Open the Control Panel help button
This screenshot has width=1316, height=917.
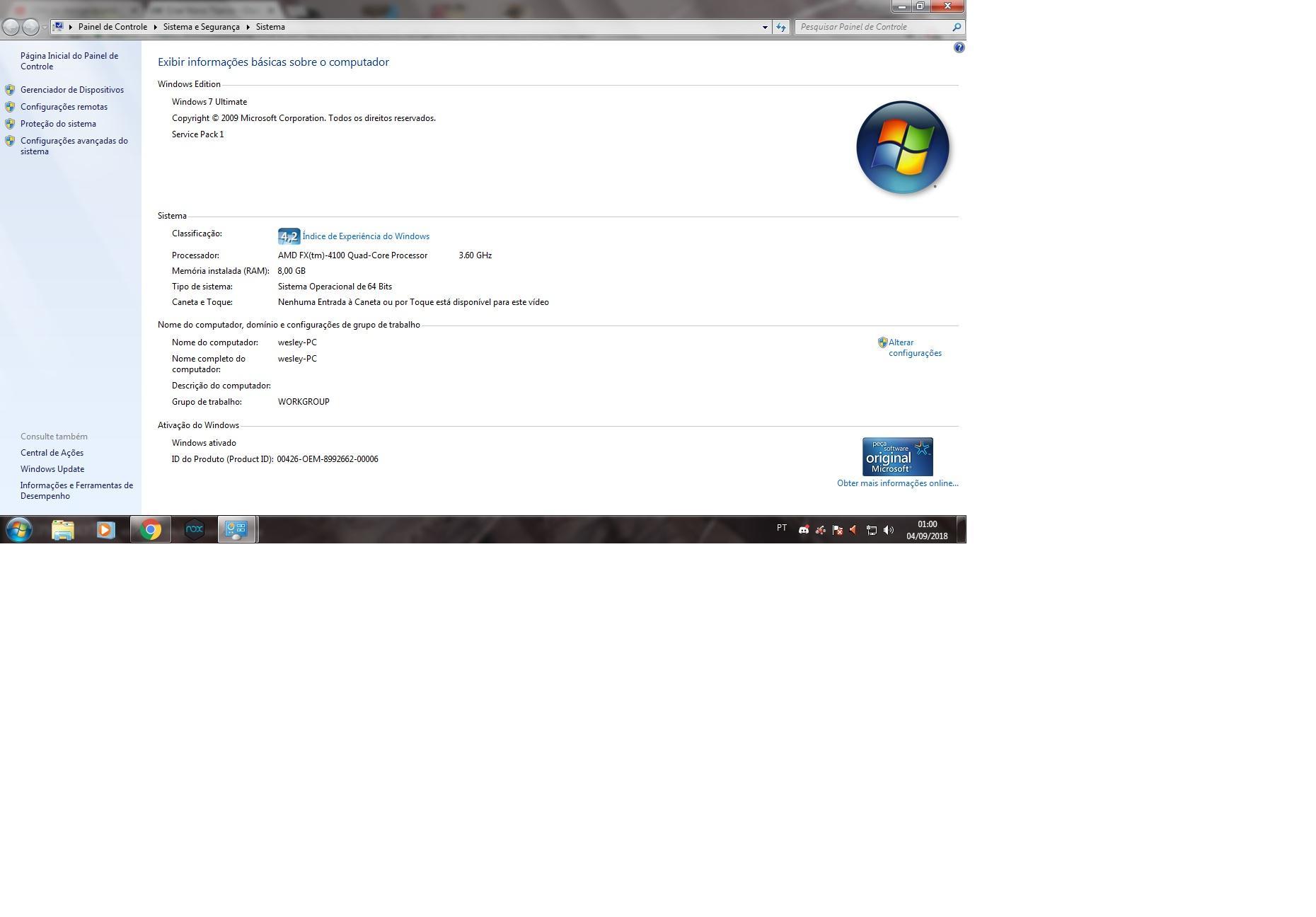959,47
